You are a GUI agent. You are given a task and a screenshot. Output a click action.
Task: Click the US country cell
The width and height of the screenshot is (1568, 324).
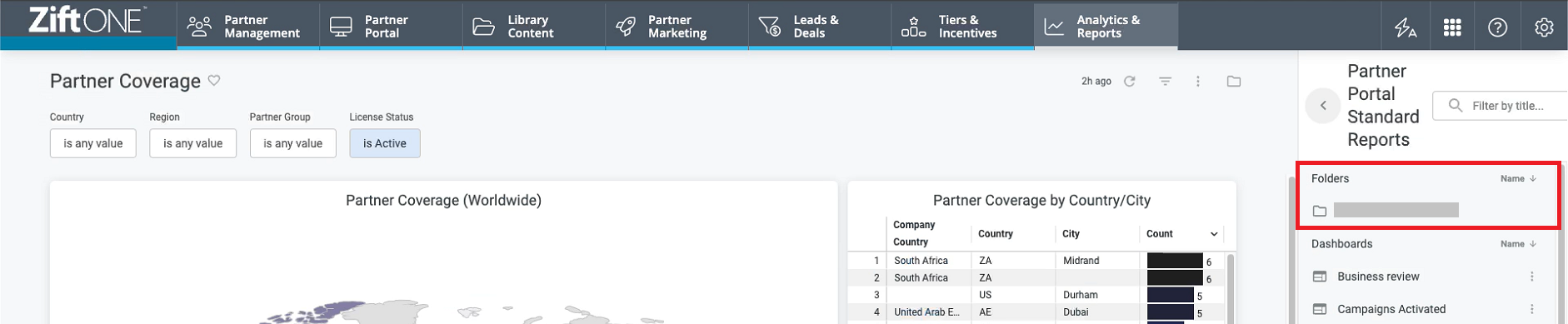tap(1013, 295)
